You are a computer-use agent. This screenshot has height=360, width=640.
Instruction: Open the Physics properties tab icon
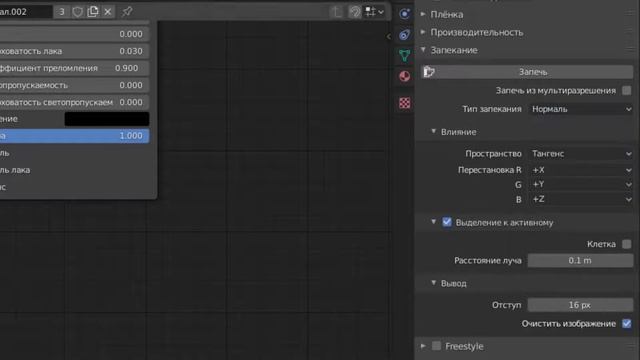404,14
